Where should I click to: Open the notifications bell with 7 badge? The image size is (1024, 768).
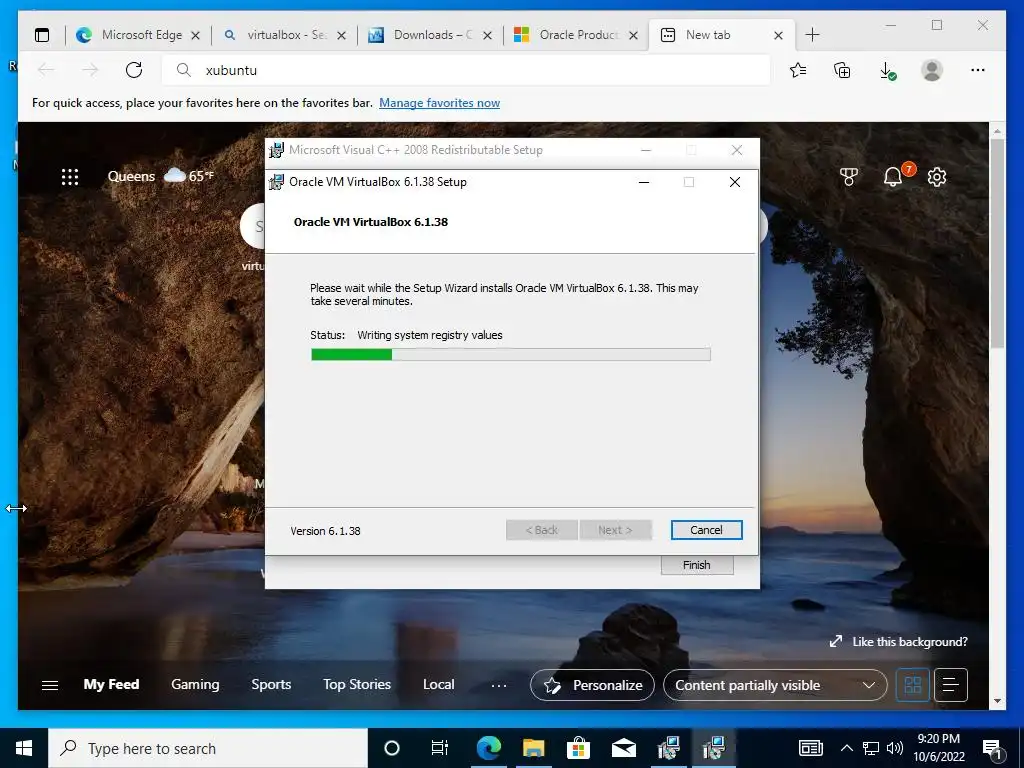895,175
